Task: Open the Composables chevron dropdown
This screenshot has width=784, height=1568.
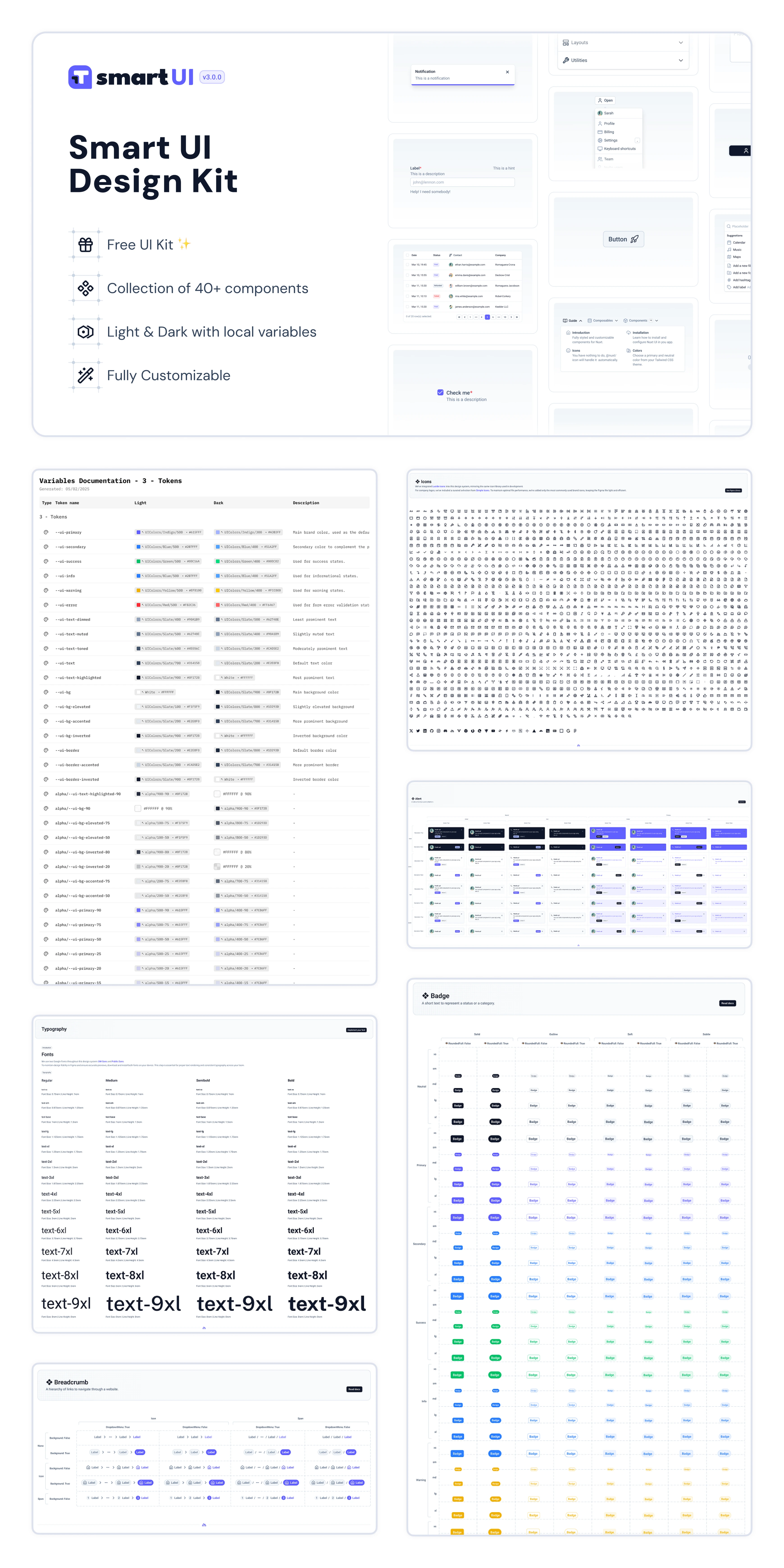Action: click(617, 321)
